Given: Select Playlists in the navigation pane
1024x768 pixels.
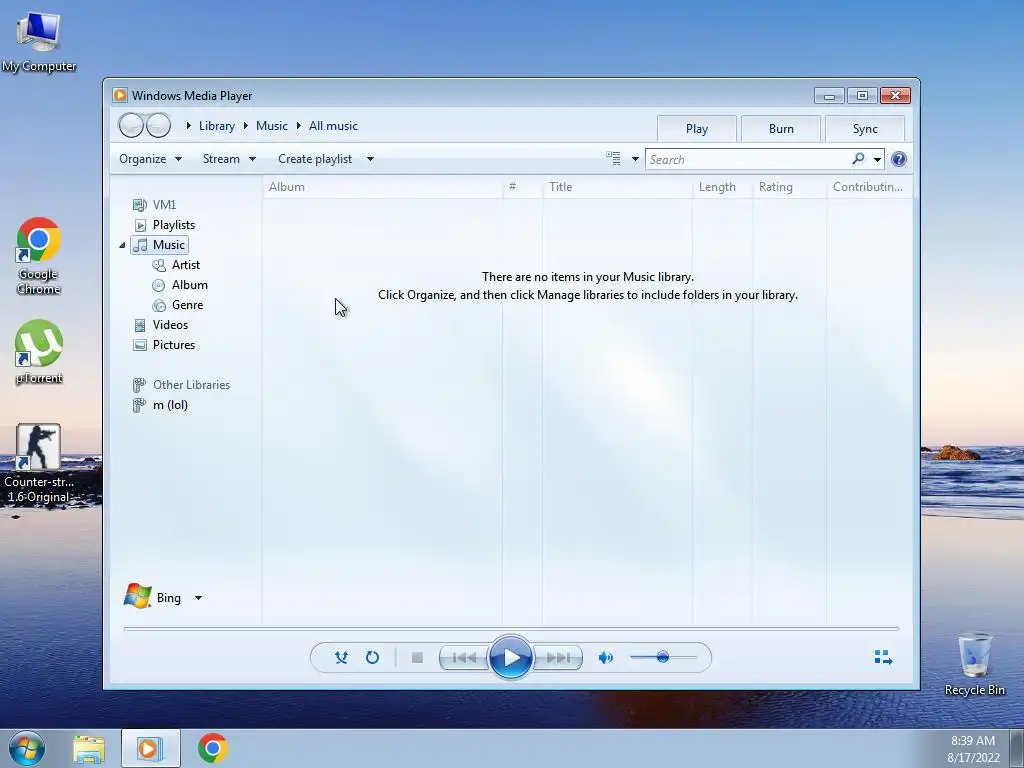Looking at the screenshot, I should pos(165,225).
